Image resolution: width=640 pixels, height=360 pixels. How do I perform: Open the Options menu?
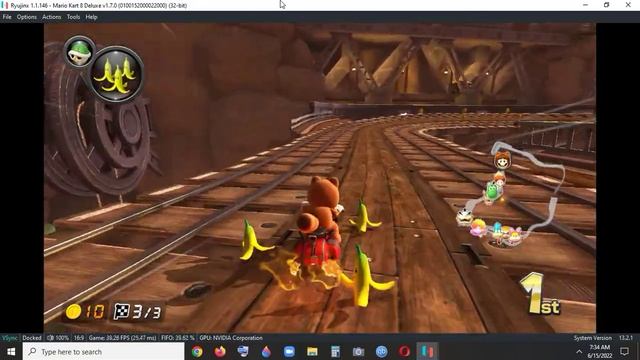pos(27,17)
